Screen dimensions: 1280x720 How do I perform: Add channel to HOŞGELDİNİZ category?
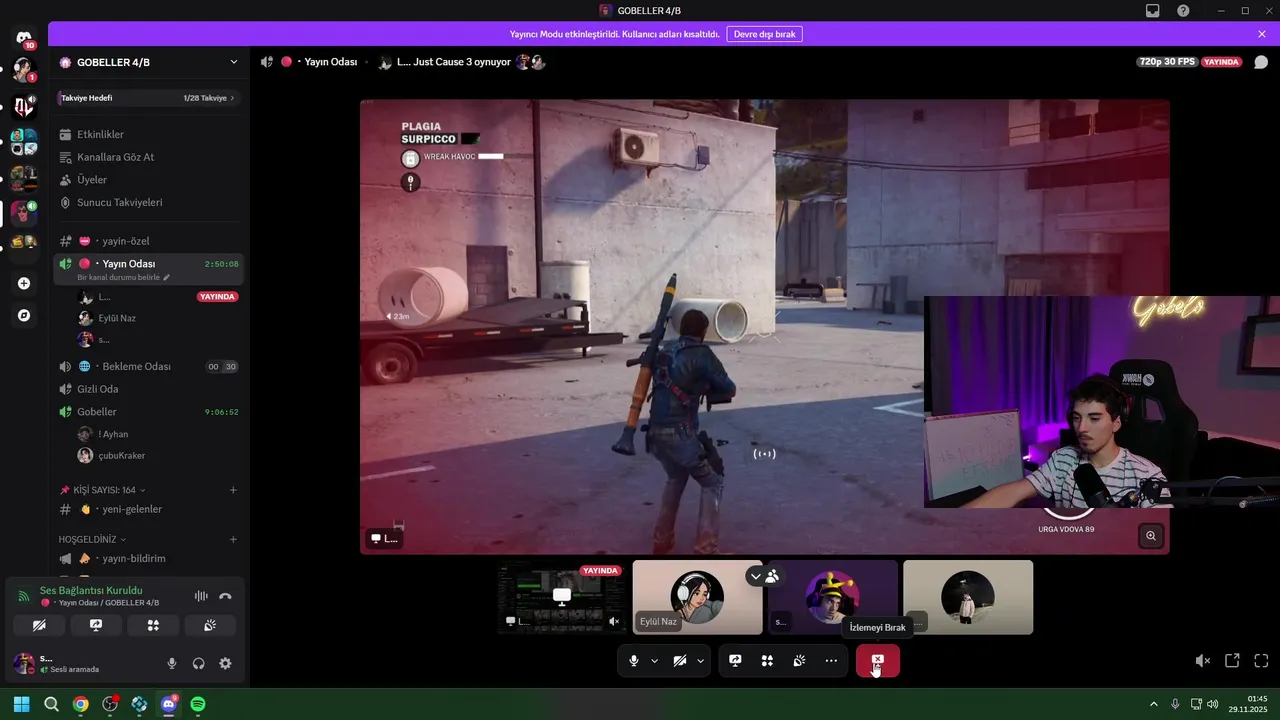click(233, 539)
